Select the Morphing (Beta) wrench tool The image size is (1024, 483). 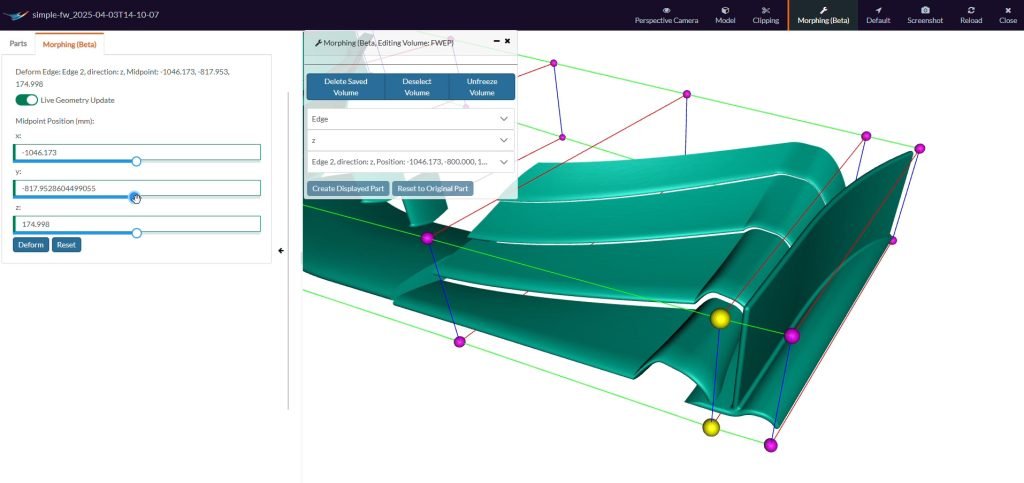click(x=823, y=15)
